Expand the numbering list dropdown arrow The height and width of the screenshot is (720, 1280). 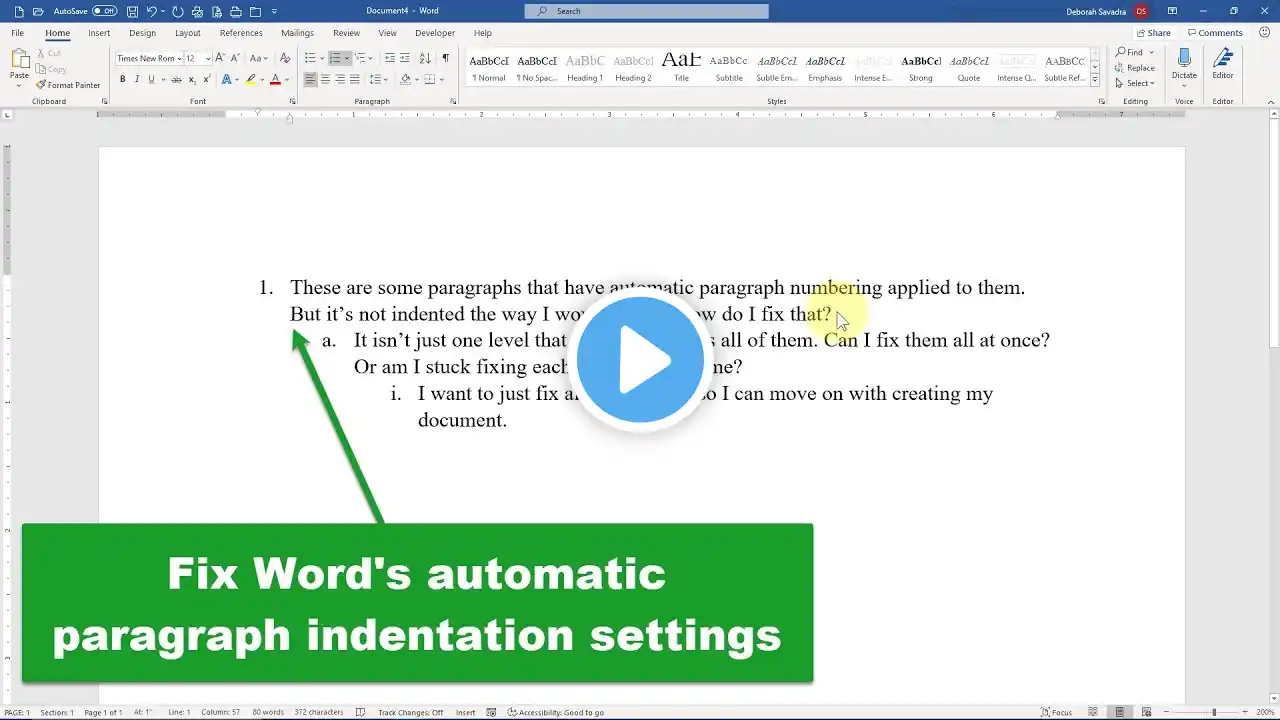[x=346, y=59]
